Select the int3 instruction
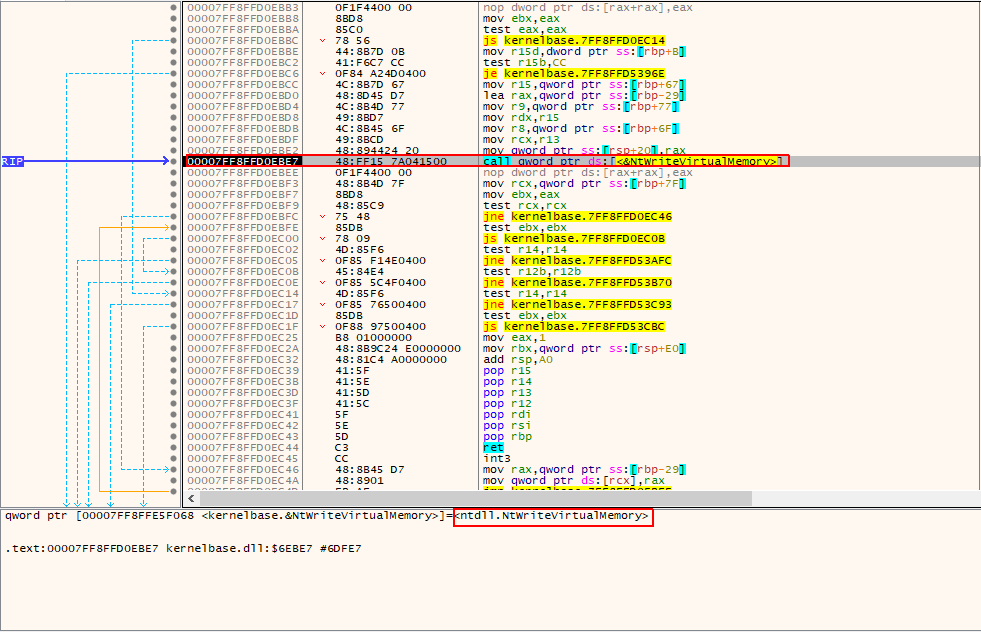 pos(497,459)
